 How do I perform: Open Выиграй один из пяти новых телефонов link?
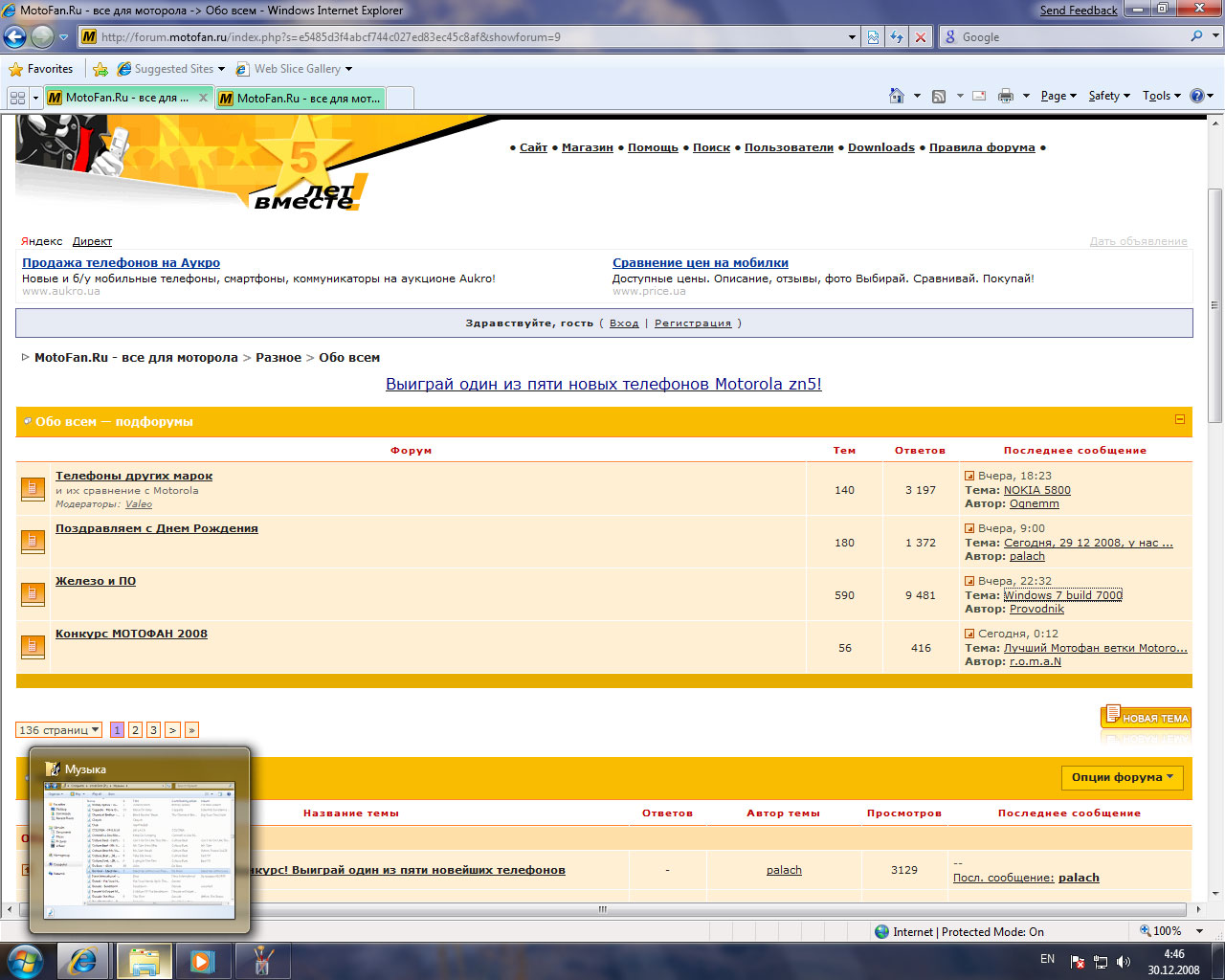(x=604, y=384)
